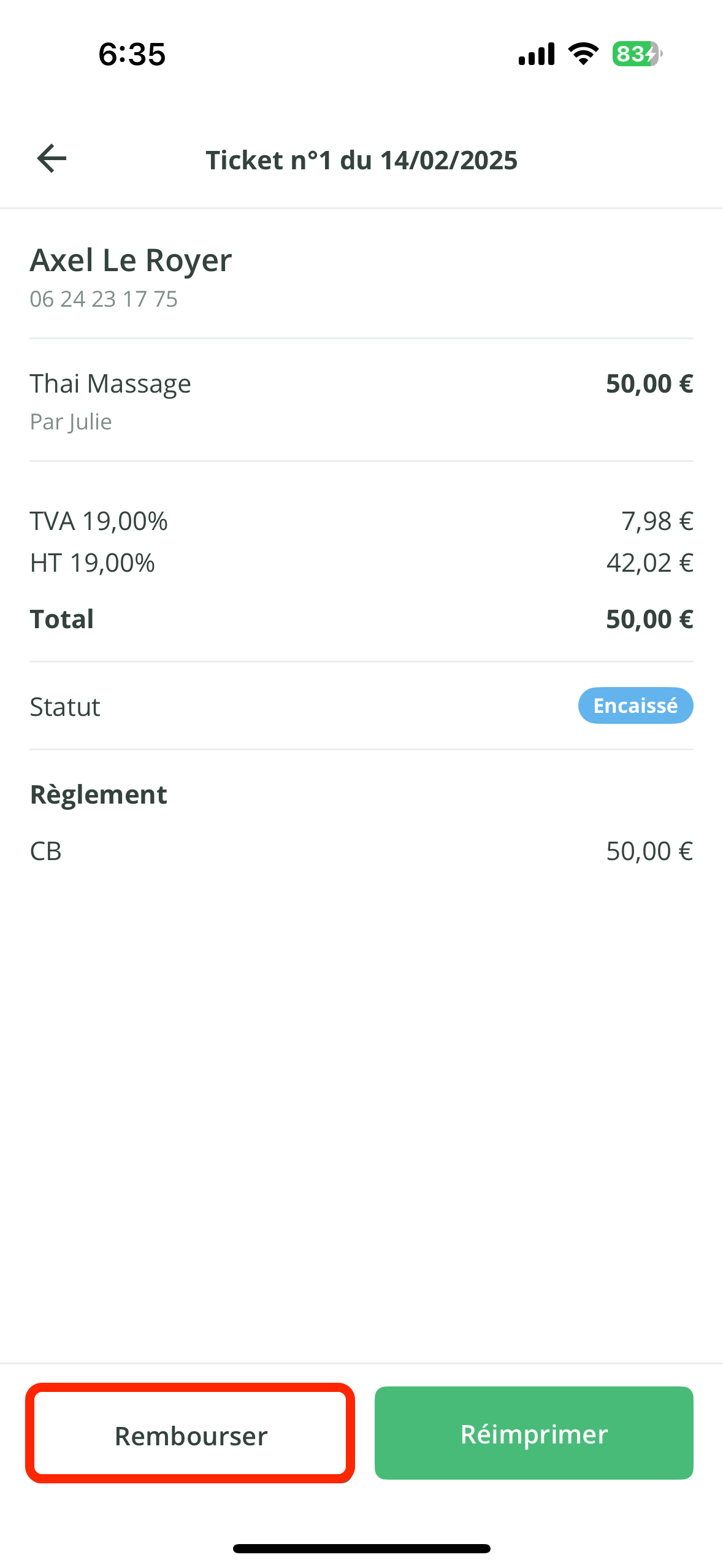Tap the Statut label
This screenshot has height=1568, width=723.
(x=65, y=707)
